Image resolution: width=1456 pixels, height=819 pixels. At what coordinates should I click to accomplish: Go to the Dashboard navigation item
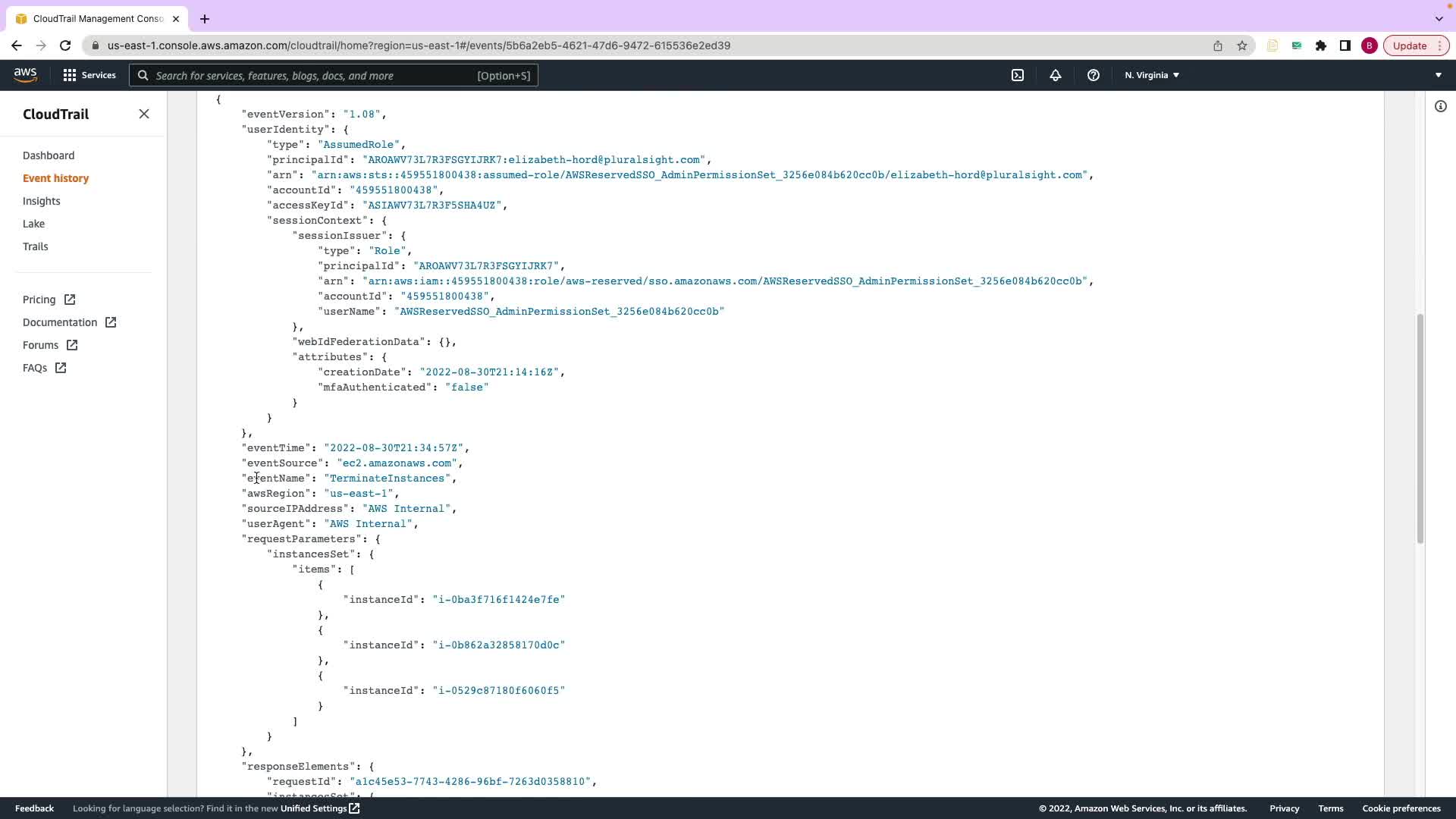point(49,155)
